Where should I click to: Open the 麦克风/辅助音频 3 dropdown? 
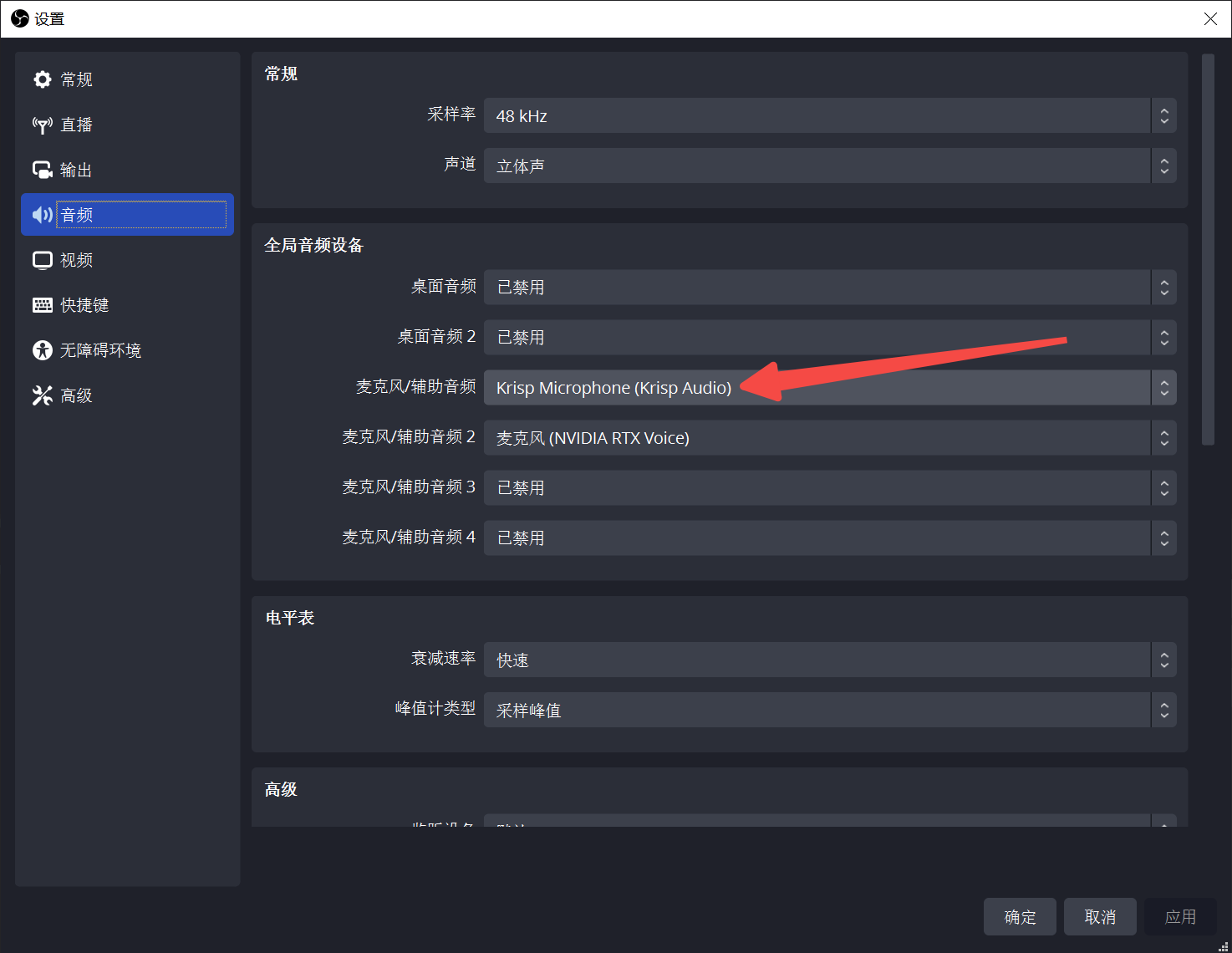[x=830, y=487]
